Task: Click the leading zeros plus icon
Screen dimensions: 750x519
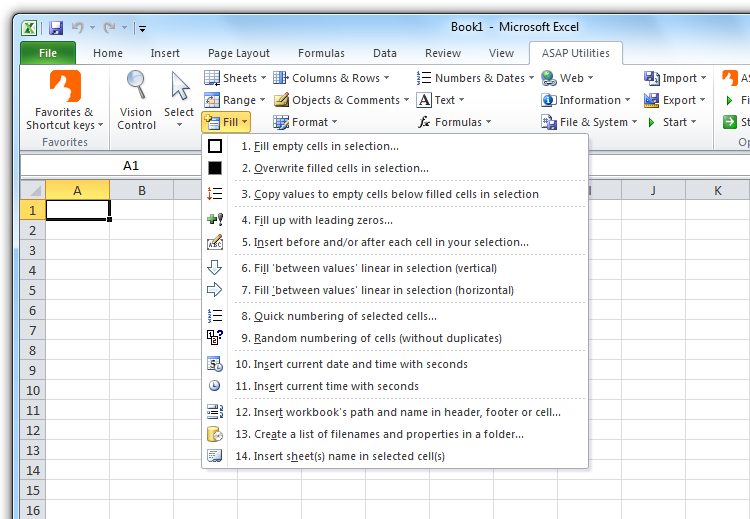Action: (x=215, y=220)
